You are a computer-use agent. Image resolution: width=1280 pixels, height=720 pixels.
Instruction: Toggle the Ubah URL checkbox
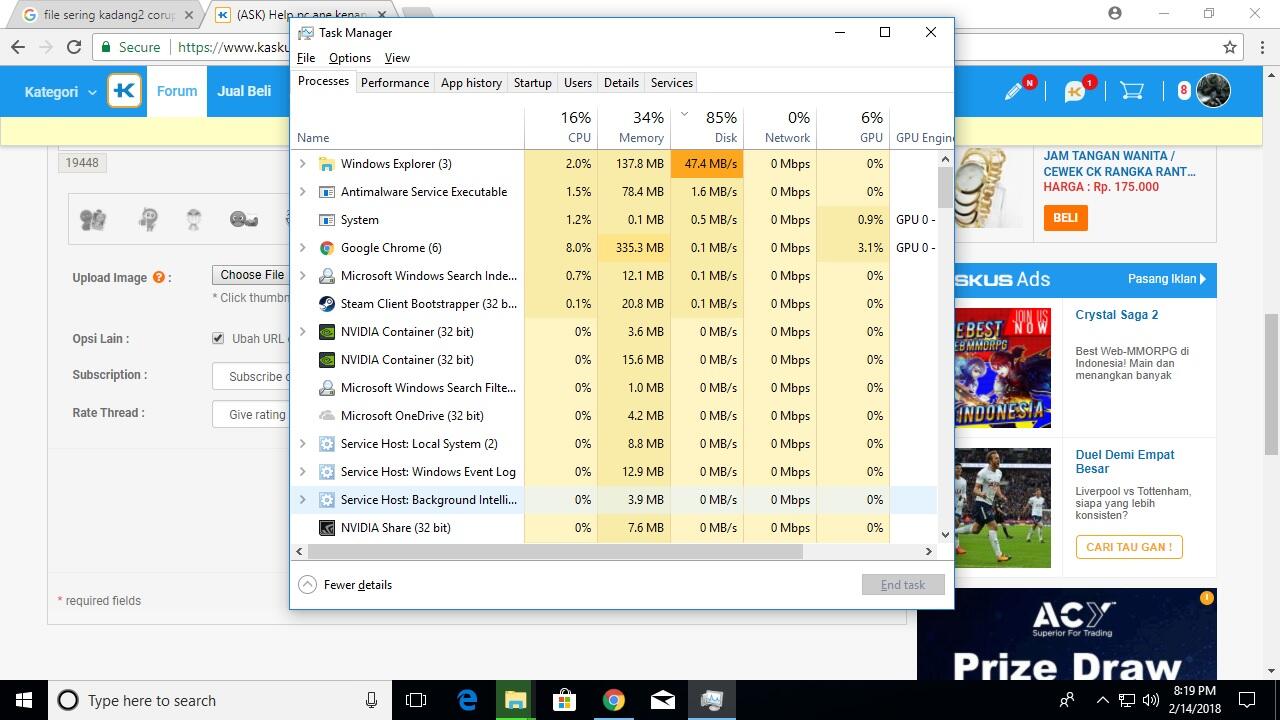218,338
